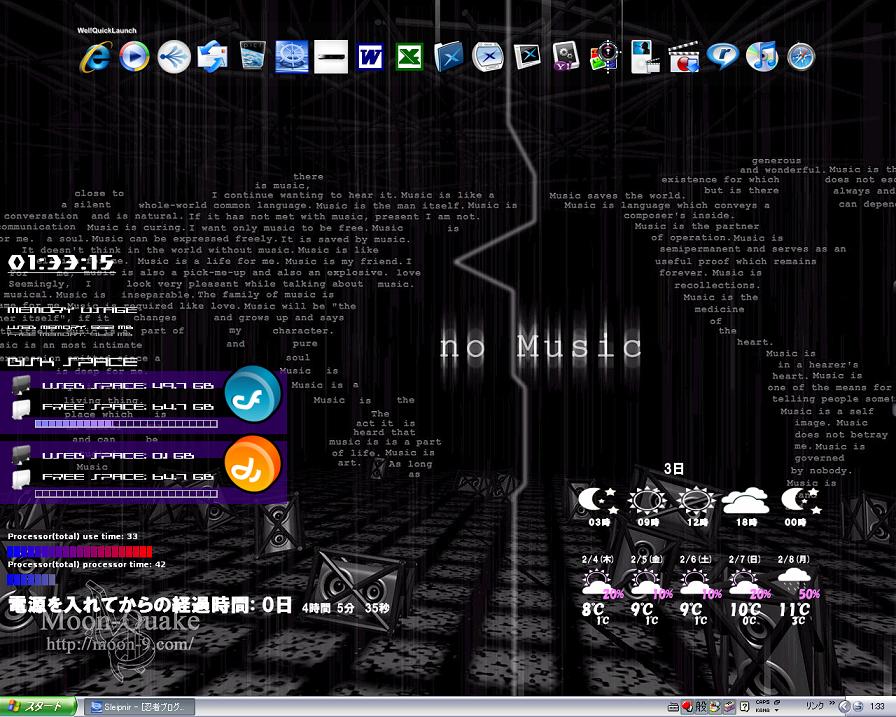Click the white tile with black bar device
Image resolution: width=896 pixels, height=717 pixels.
pos(331,57)
